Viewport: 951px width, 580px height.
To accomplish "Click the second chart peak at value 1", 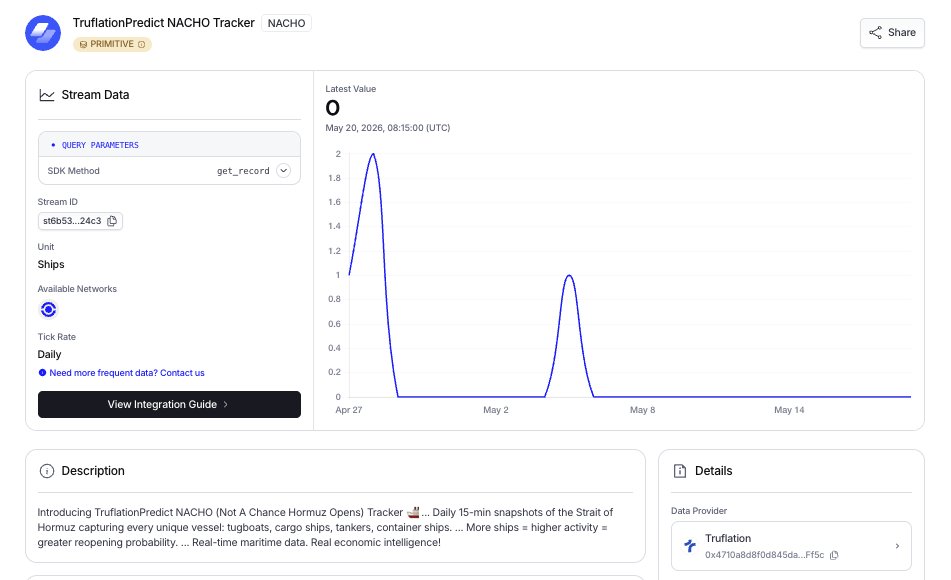I will click(569, 276).
